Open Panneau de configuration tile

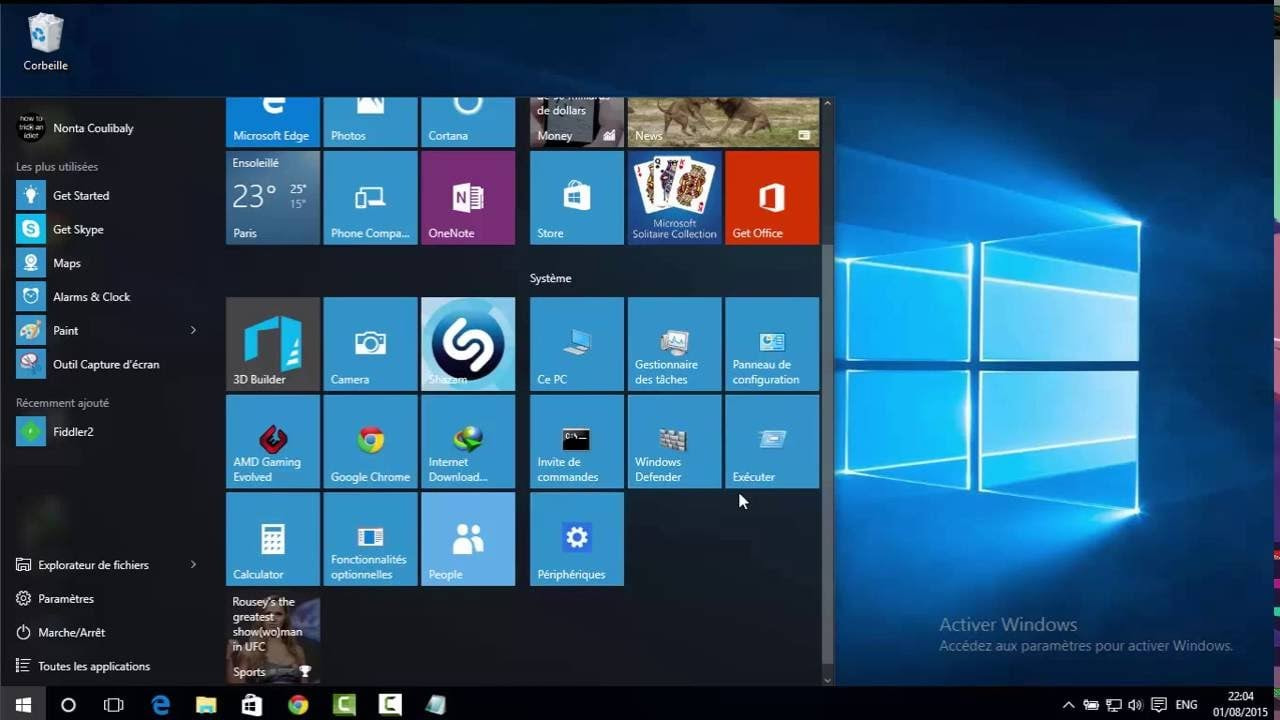point(772,343)
